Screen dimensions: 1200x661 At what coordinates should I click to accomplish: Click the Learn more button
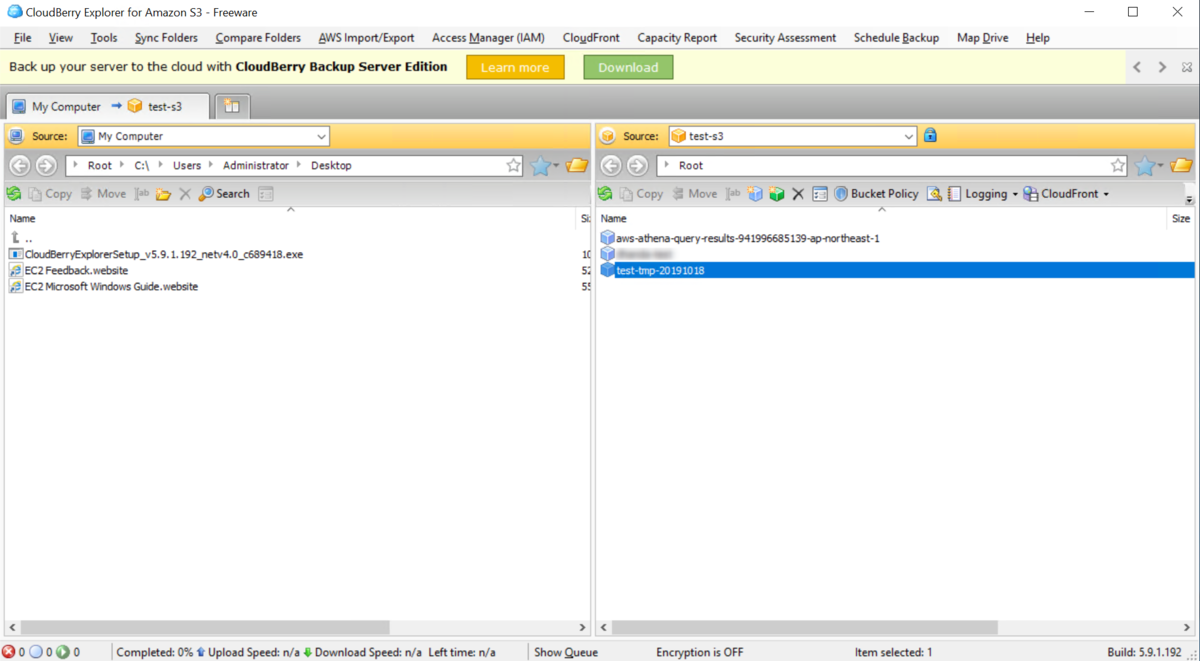515,67
